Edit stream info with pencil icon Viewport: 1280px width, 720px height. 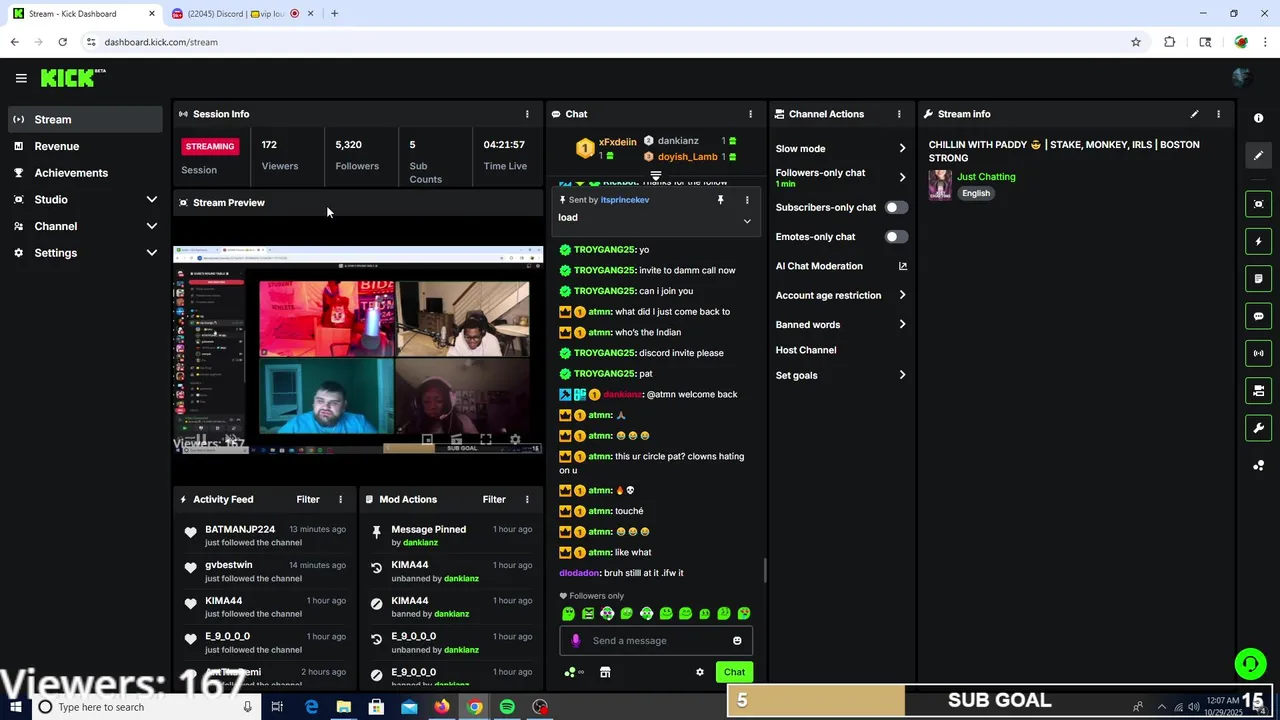[1194, 114]
